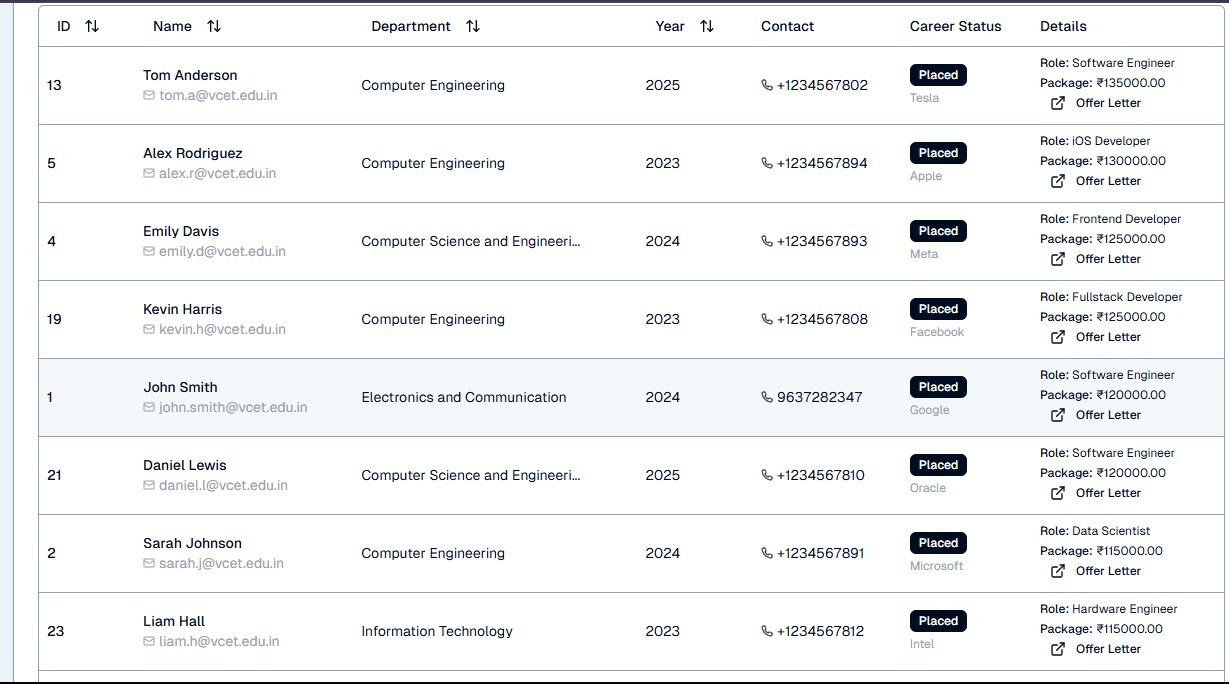Image resolution: width=1229 pixels, height=684 pixels.
Task: Click the envelope icon beside emily.d@vcet.edu.in
Action: pos(149,251)
